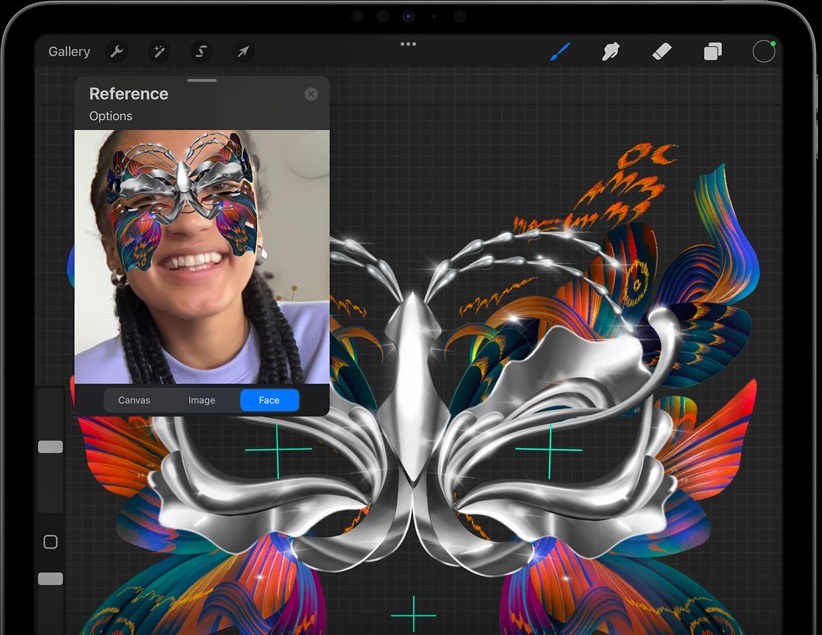Click the Reference panel's face preview
This screenshot has width=822, height=635.
[x=202, y=257]
